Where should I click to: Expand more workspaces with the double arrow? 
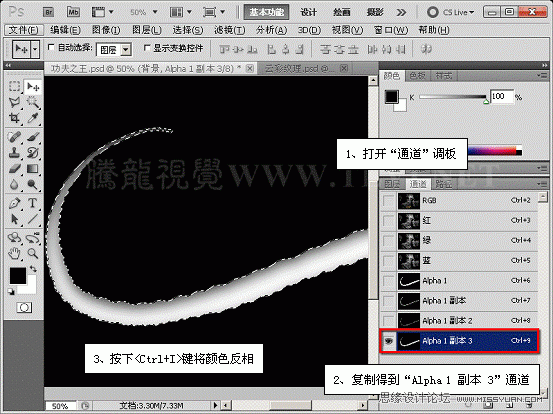point(401,13)
